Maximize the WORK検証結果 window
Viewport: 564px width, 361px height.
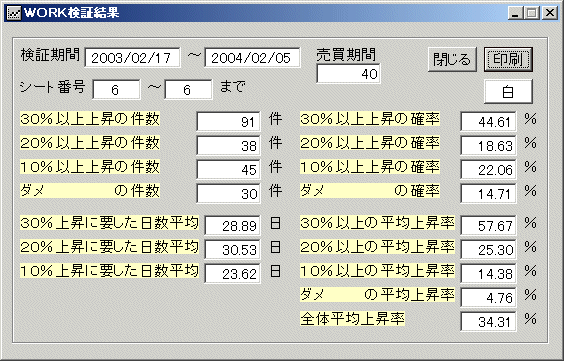(532, 13)
